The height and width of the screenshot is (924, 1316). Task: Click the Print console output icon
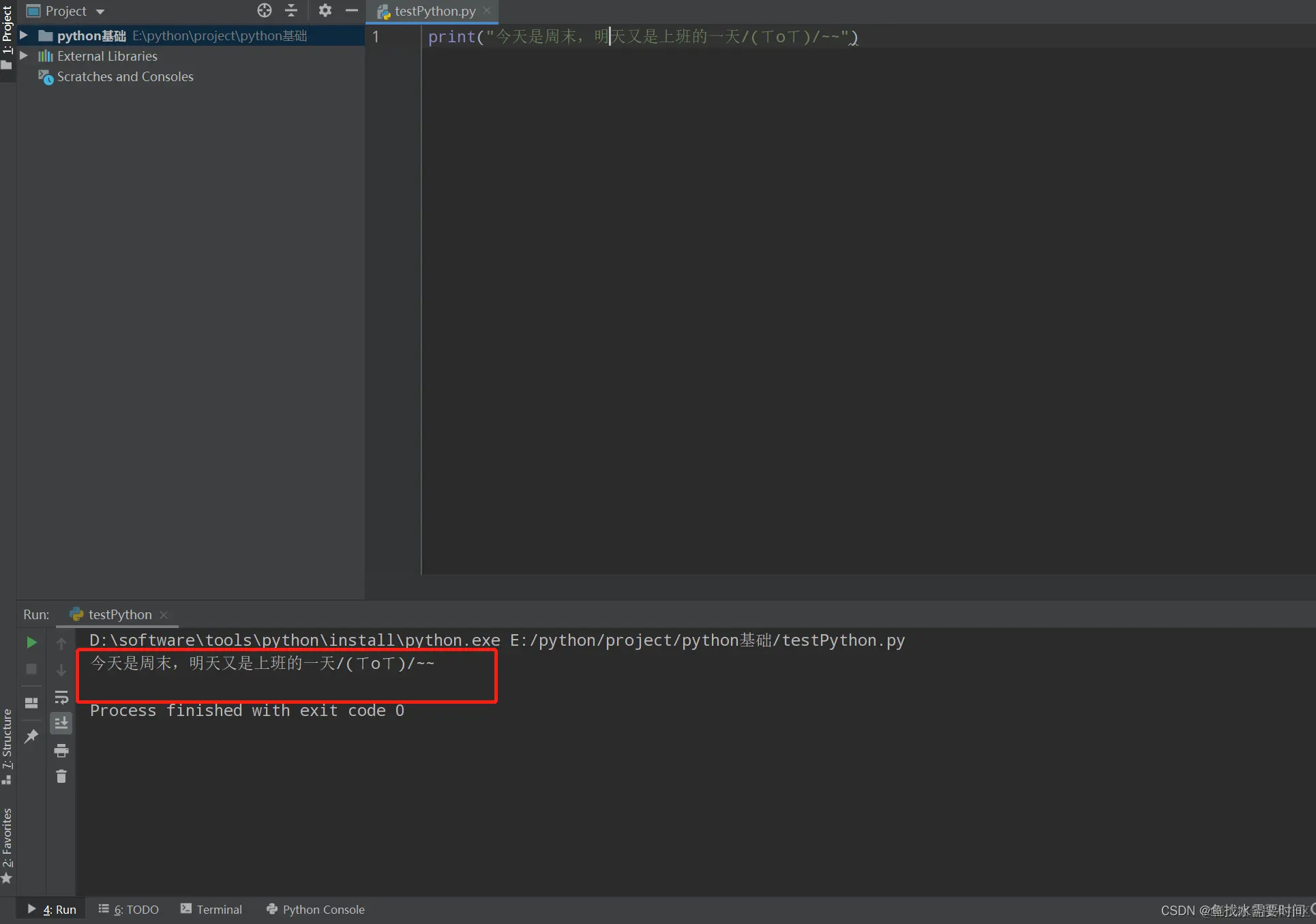coord(61,751)
